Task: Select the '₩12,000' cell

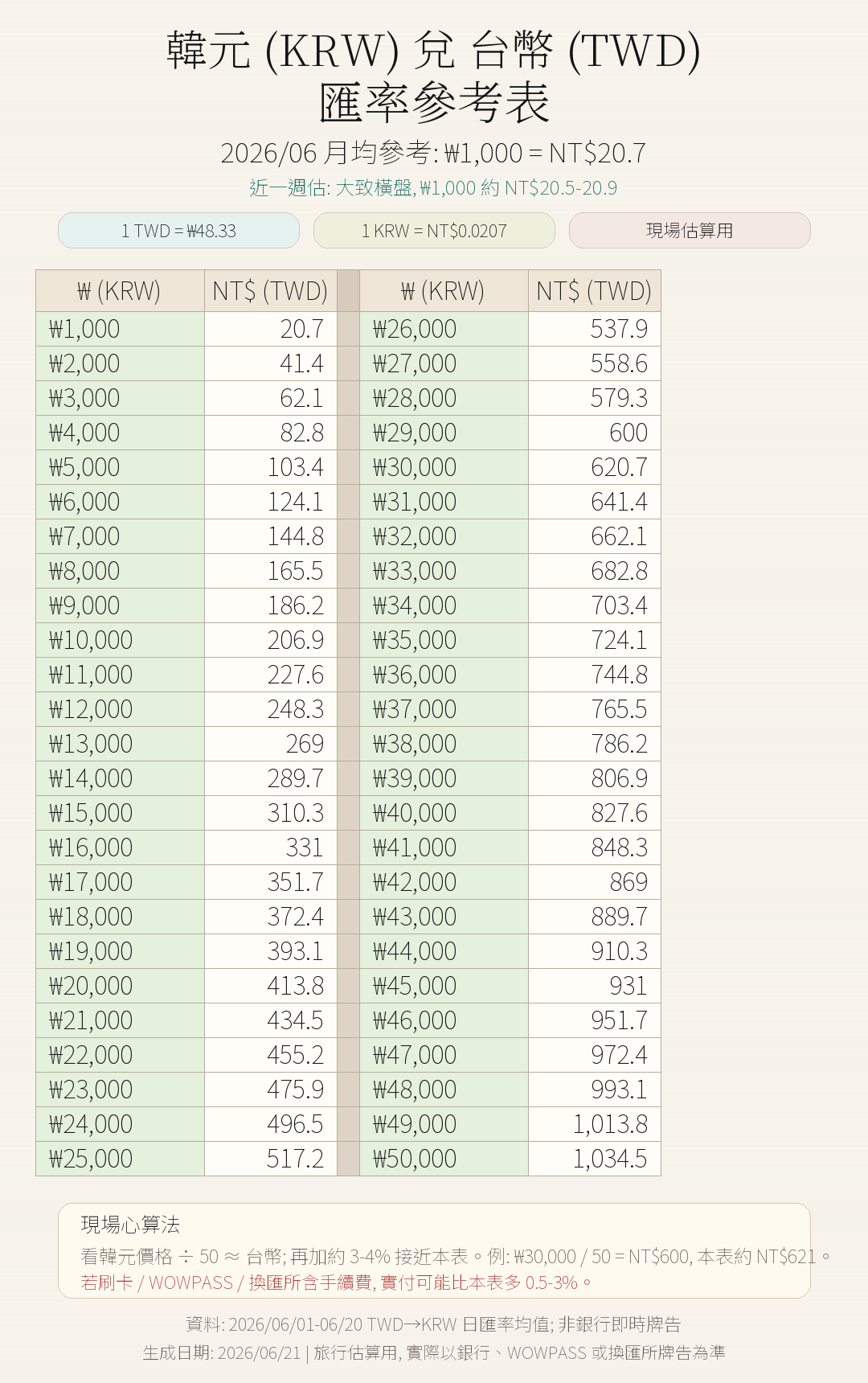Action: 121,709
